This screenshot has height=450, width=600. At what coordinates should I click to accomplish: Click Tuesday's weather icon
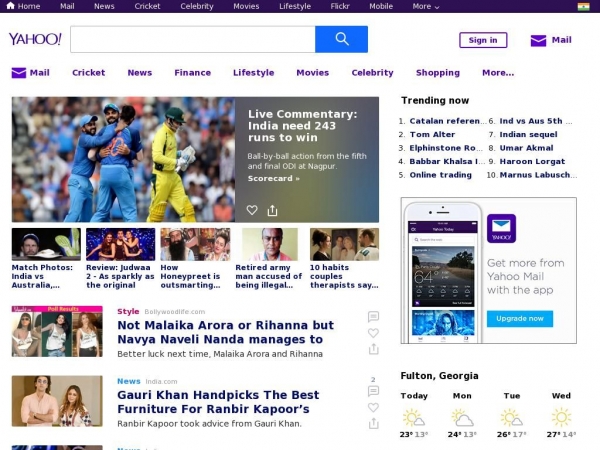[512, 417]
